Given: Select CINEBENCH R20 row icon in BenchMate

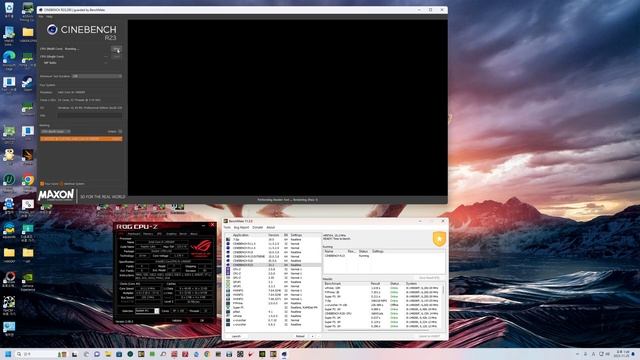Looking at the screenshot, I should pyautogui.click(x=228, y=260).
